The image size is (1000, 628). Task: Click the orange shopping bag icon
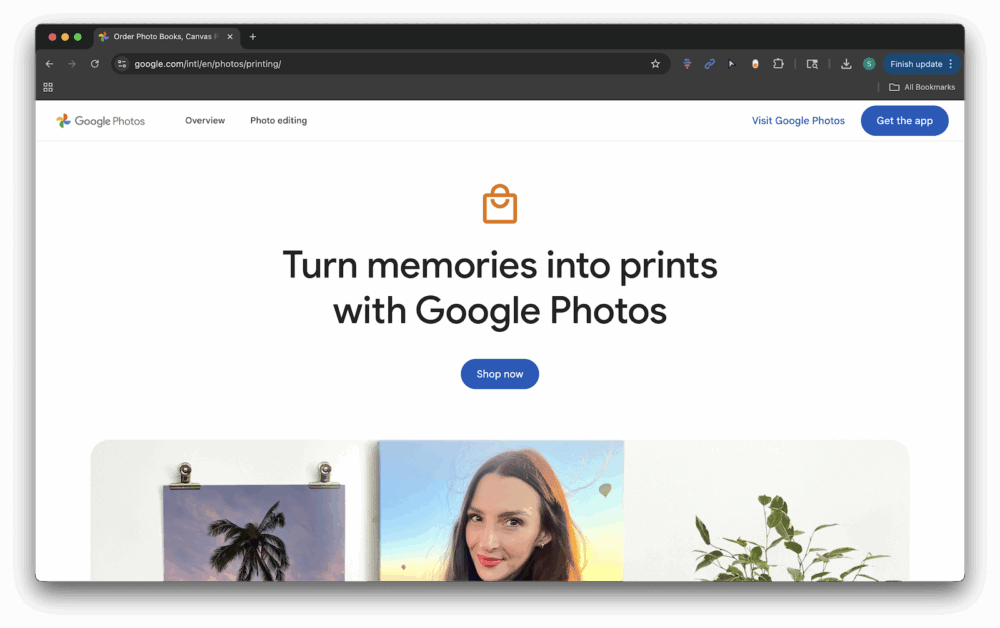[499, 204]
